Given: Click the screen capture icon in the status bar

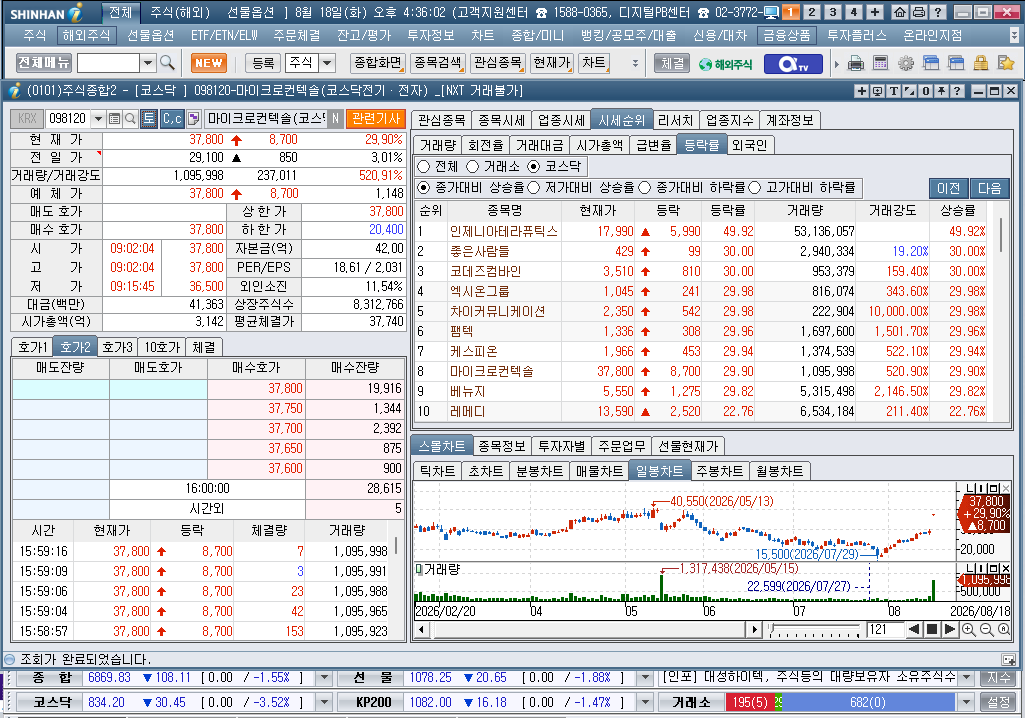Looking at the screenshot, I should point(1008,659).
